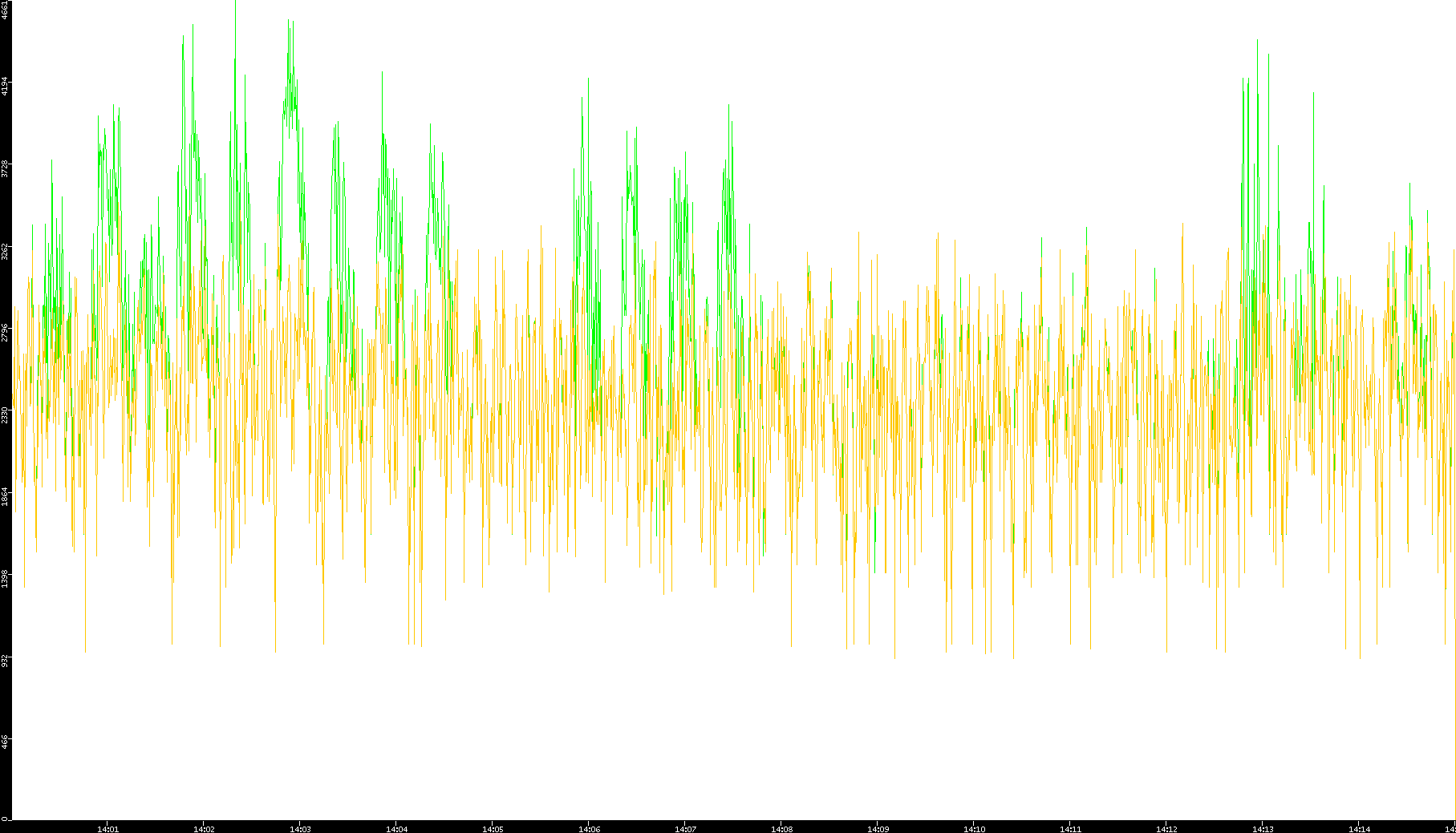Viewport: 1456px width, 833px height.
Task: Click the 14:05 timestamp label
Action: [493, 829]
